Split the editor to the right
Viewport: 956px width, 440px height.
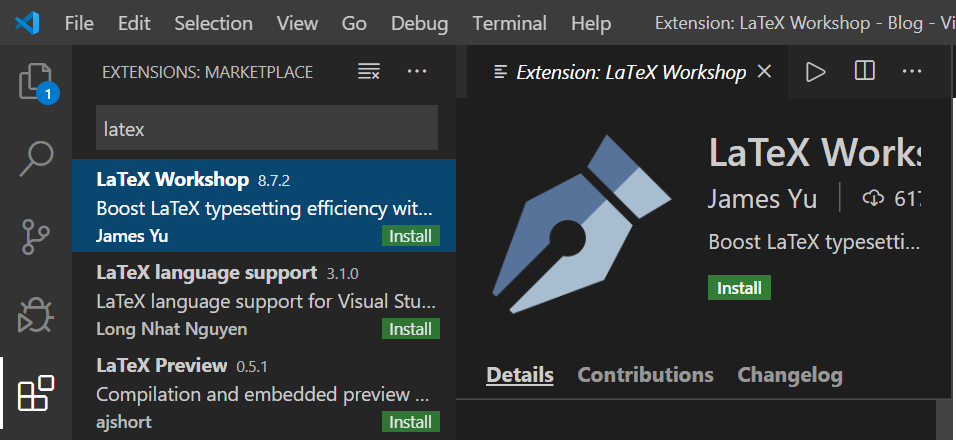pyautogui.click(x=865, y=71)
